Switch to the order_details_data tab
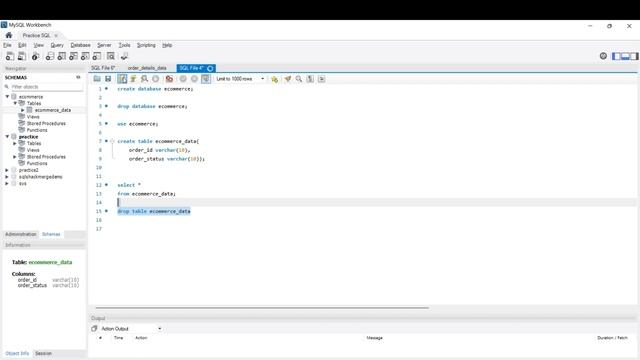Viewport: 640px width, 360px height. coord(147,68)
